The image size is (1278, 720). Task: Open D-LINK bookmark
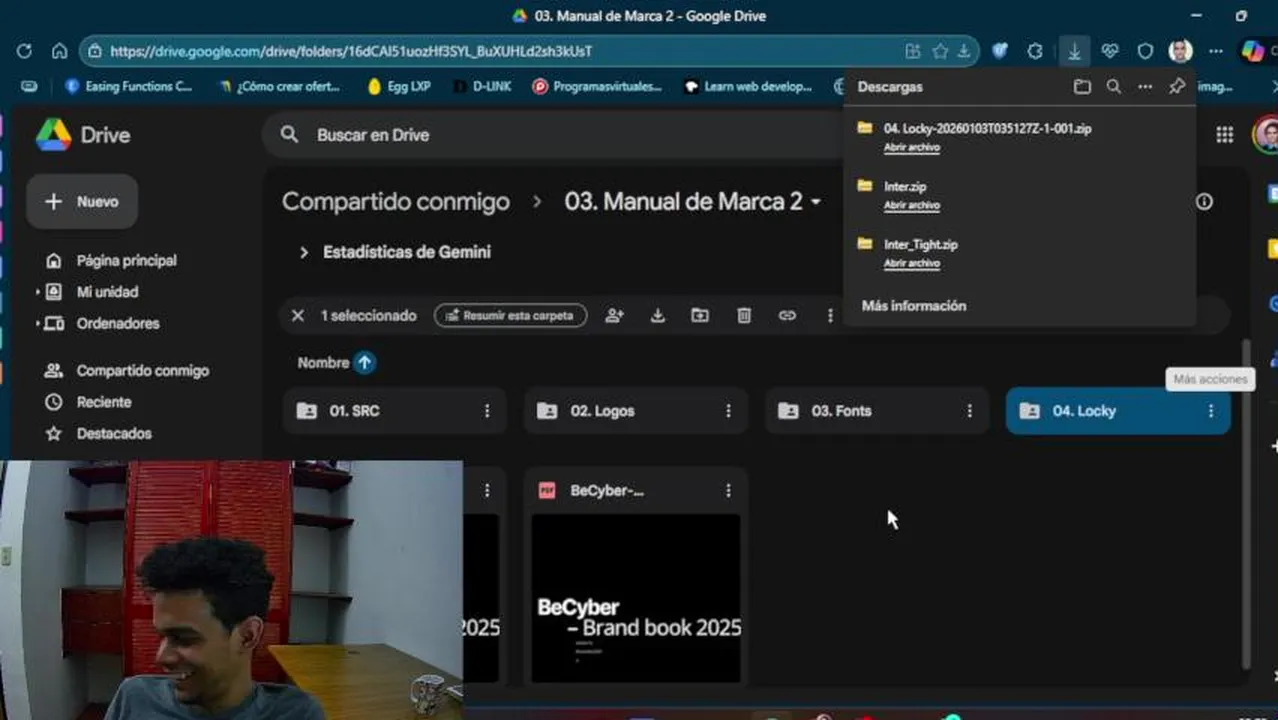point(482,87)
